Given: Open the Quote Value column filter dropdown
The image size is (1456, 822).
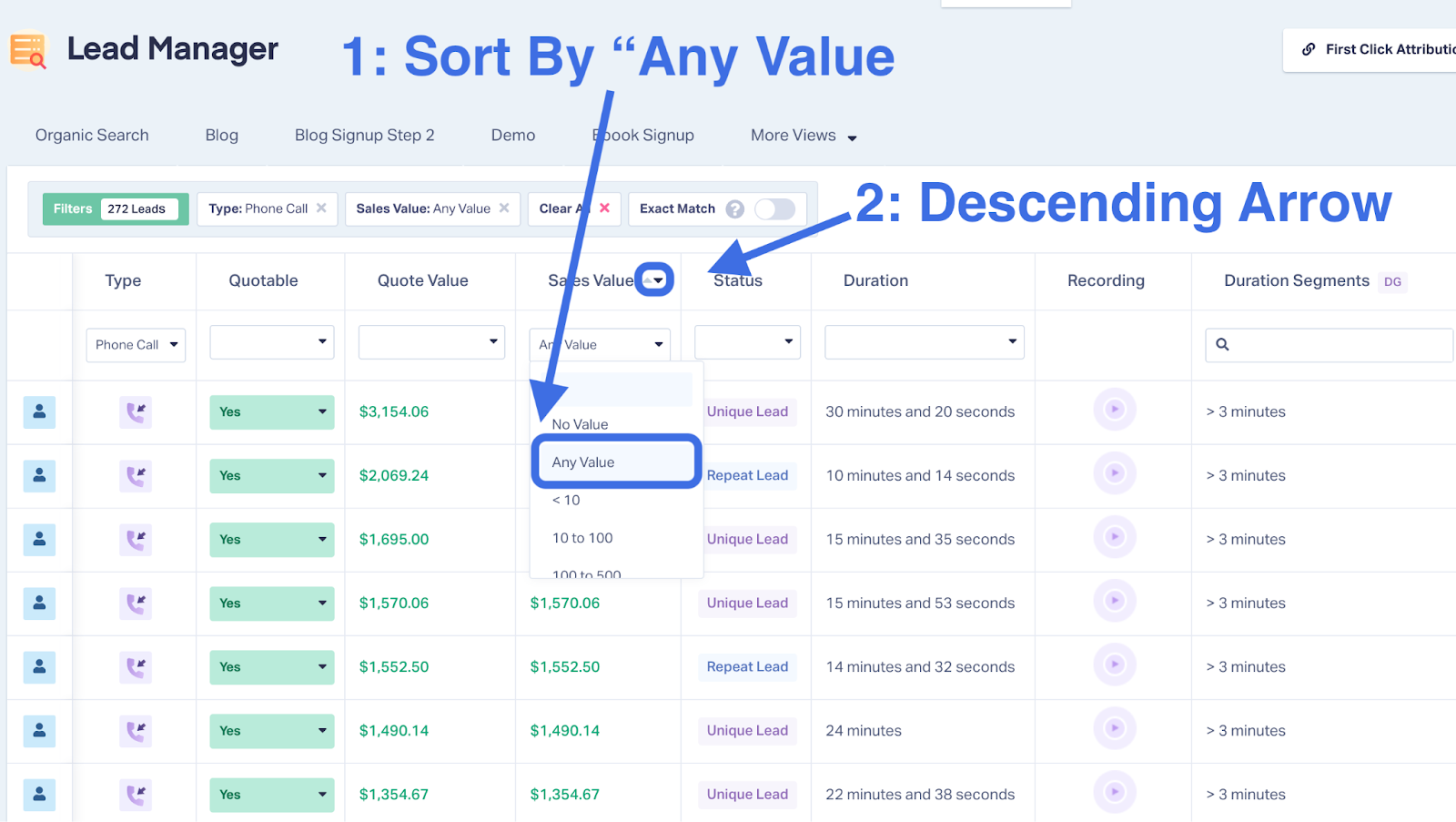Looking at the screenshot, I should [x=431, y=342].
